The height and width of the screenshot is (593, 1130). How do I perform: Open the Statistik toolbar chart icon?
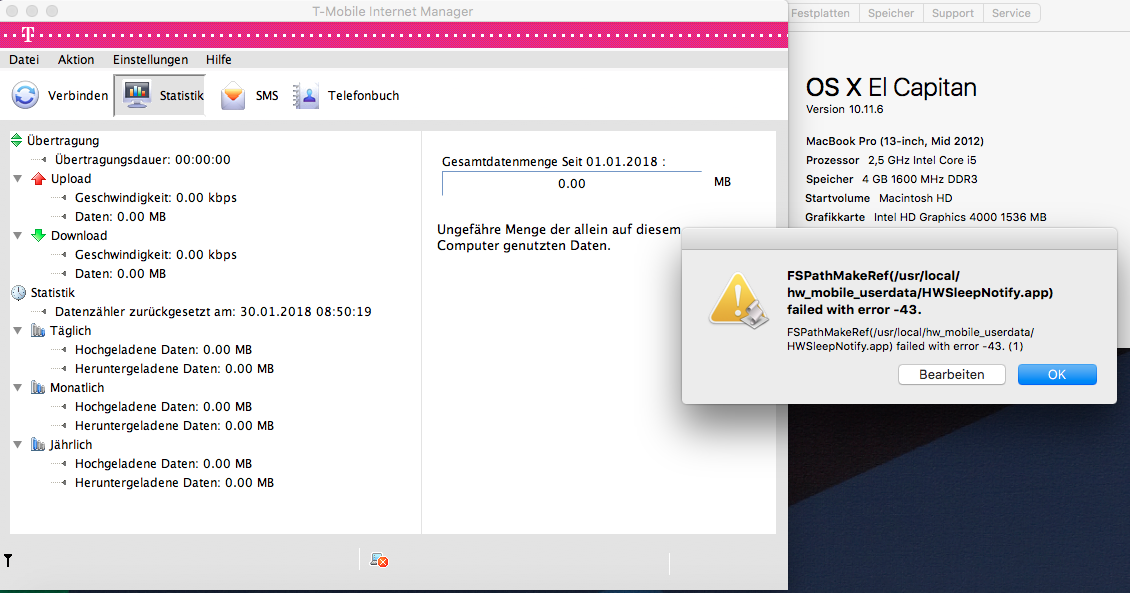coord(137,94)
